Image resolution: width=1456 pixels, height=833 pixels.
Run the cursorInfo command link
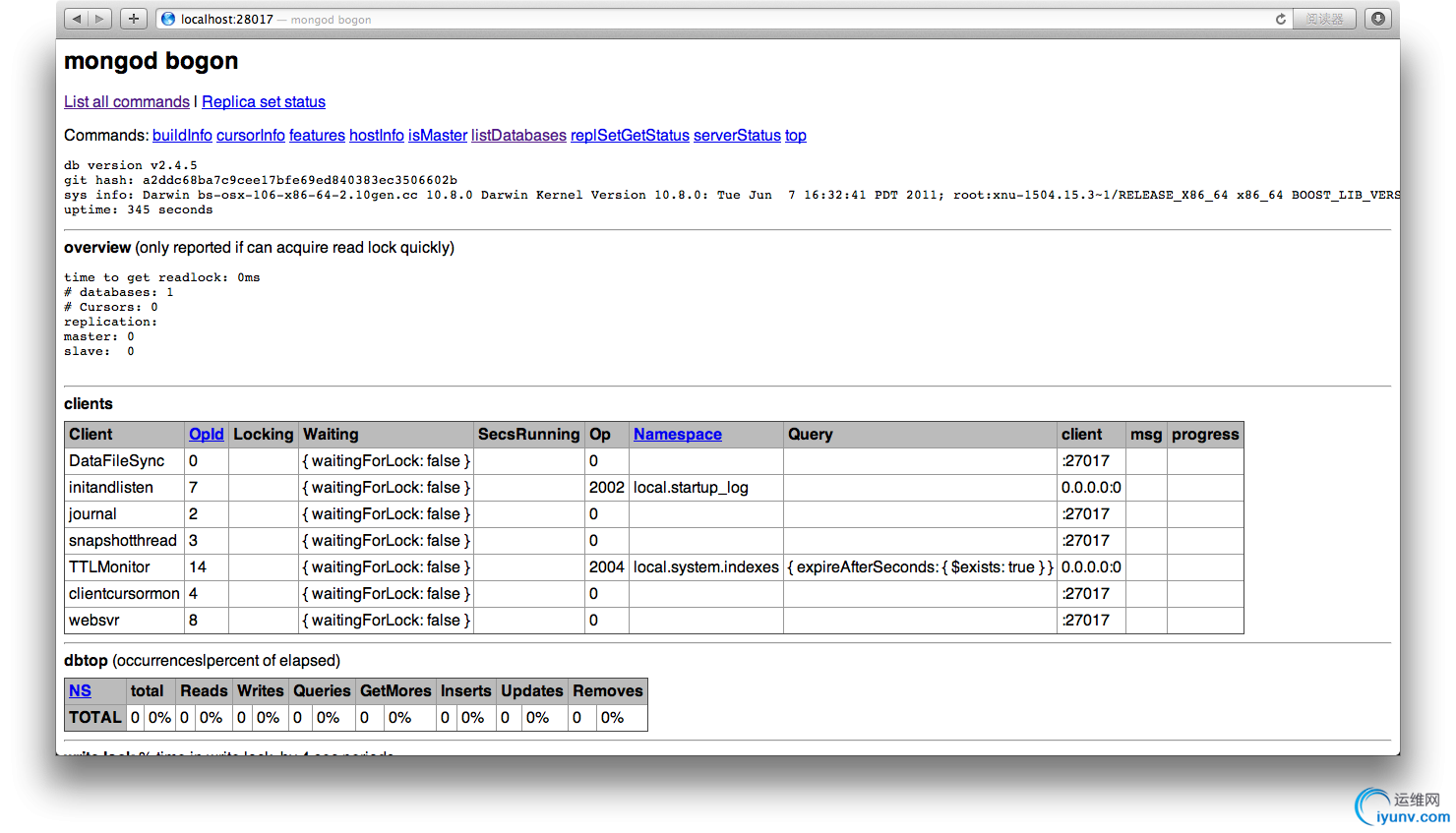pos(251,135)
